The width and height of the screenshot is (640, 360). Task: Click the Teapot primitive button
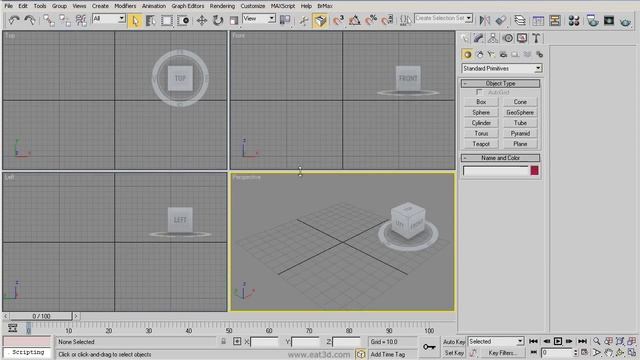(x=481, y=144)
